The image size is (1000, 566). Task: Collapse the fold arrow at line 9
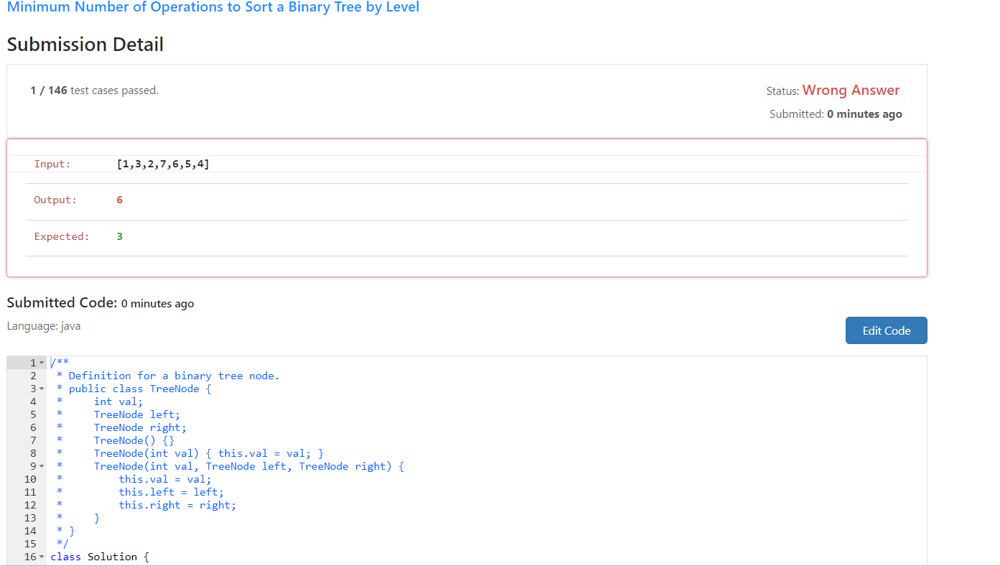[42, 467]
